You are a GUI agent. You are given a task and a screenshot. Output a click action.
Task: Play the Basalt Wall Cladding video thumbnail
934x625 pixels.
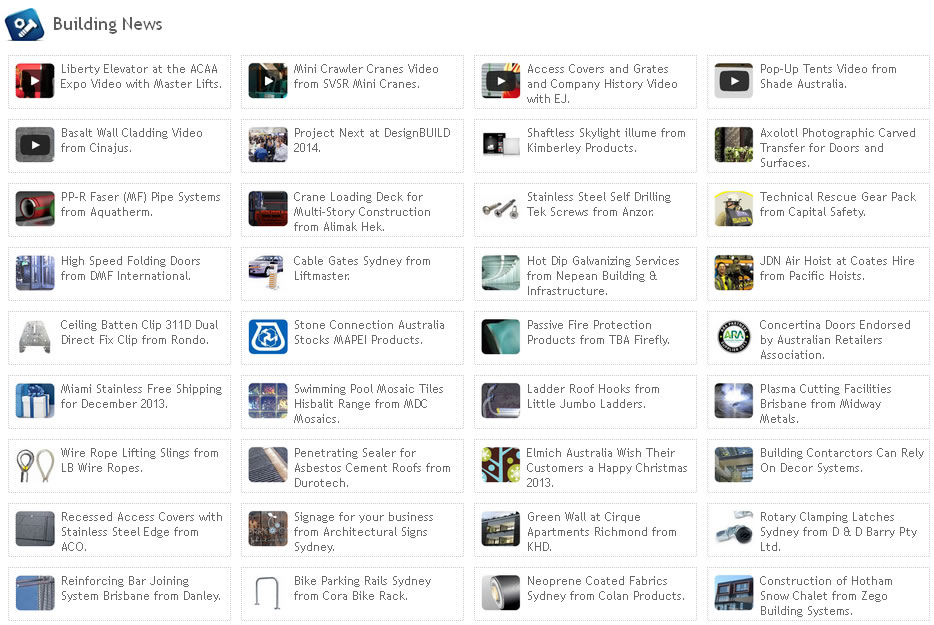click(35, 144)
